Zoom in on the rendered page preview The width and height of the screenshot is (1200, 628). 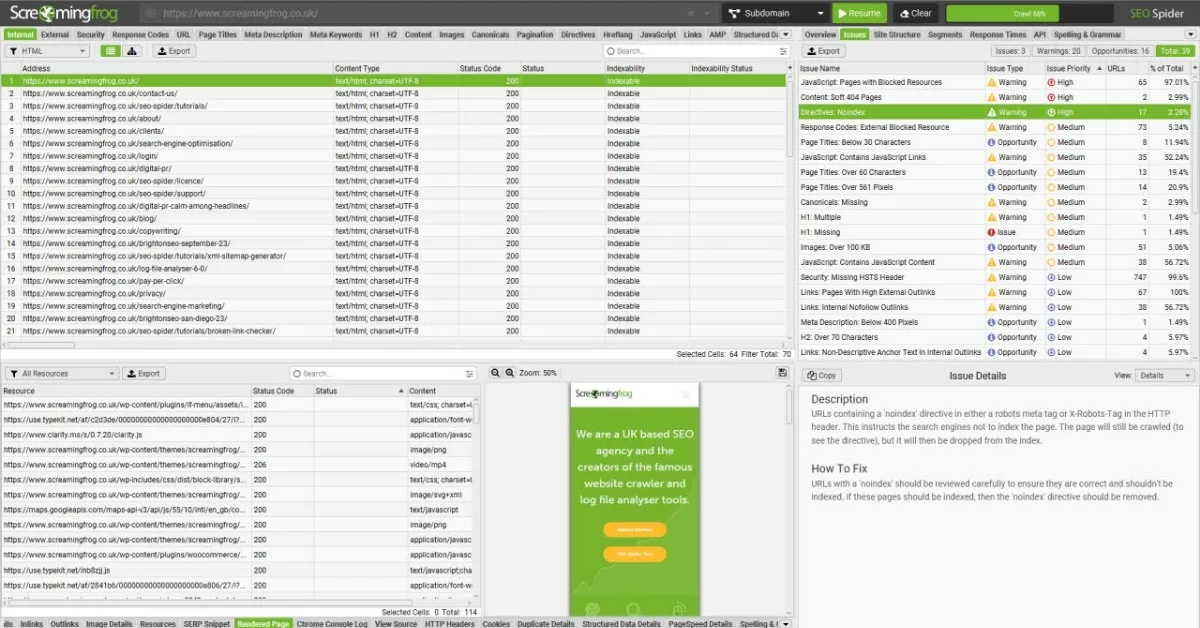pyautogui.click(x=509, y=372)
